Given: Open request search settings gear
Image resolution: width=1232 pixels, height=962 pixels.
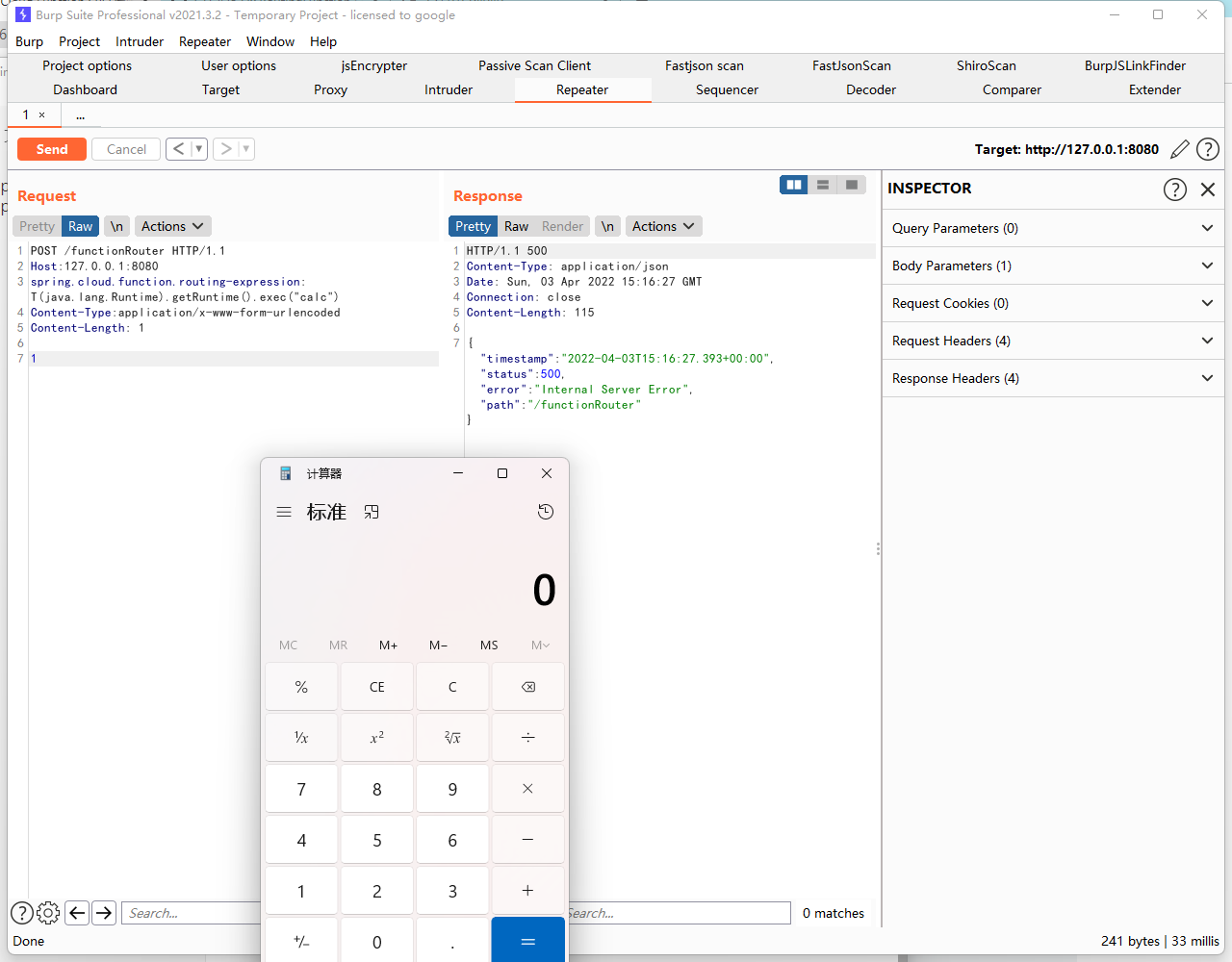Looking at the screenshot, I should 48,913.
